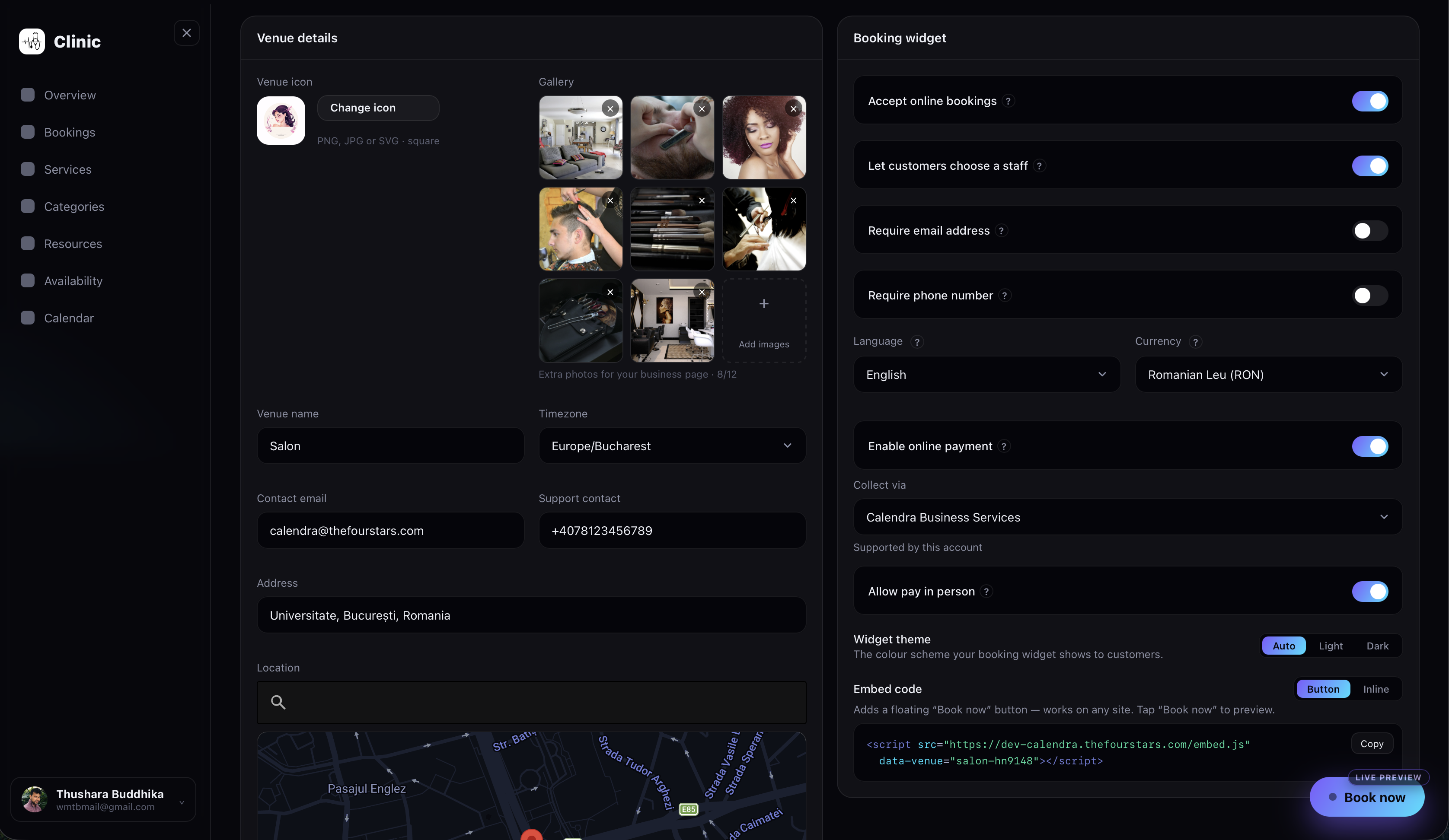Viewport: 1449px width, 840px height.
Task: Go to Overview in sidebar
Action: (70, 95)
